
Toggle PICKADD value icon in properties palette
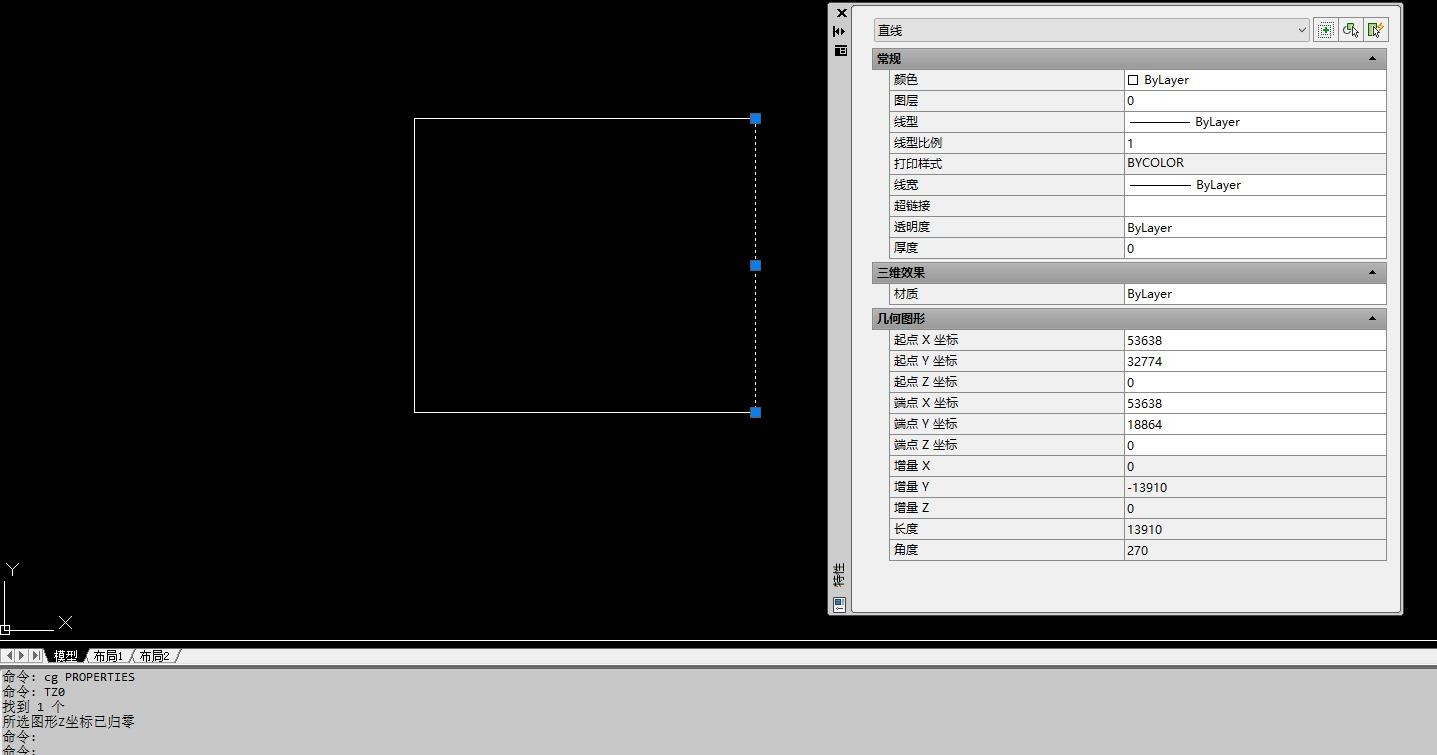point(1325,30)
